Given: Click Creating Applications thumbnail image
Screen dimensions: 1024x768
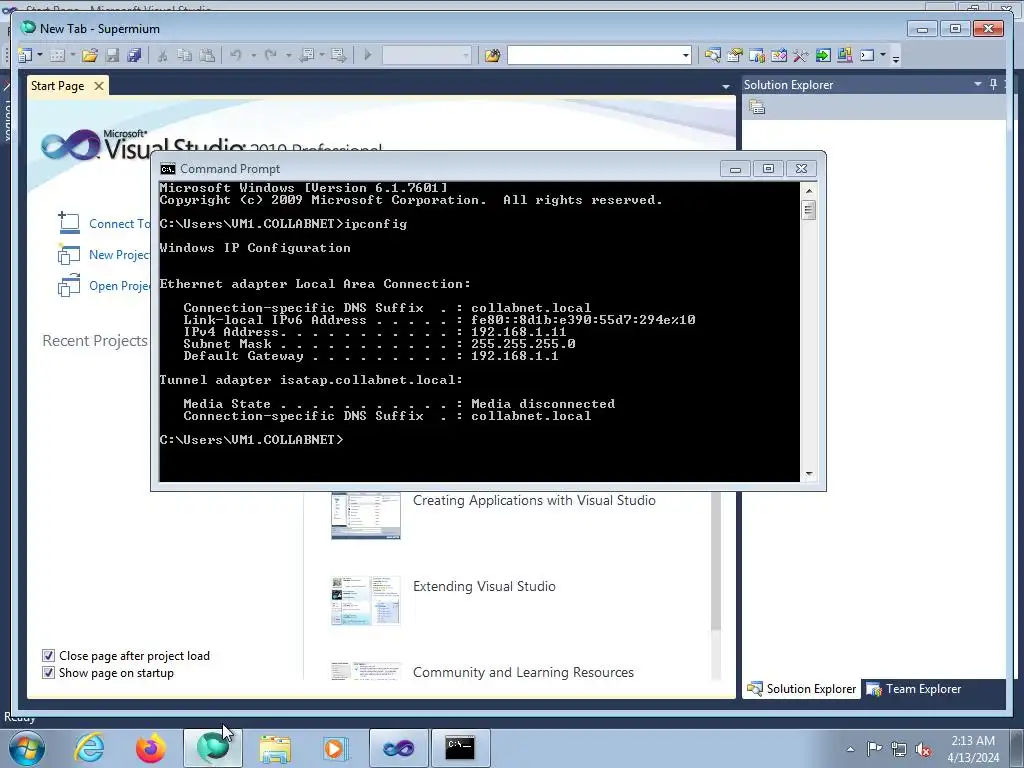Looking at the screenshot, I should tap(366, 515).
